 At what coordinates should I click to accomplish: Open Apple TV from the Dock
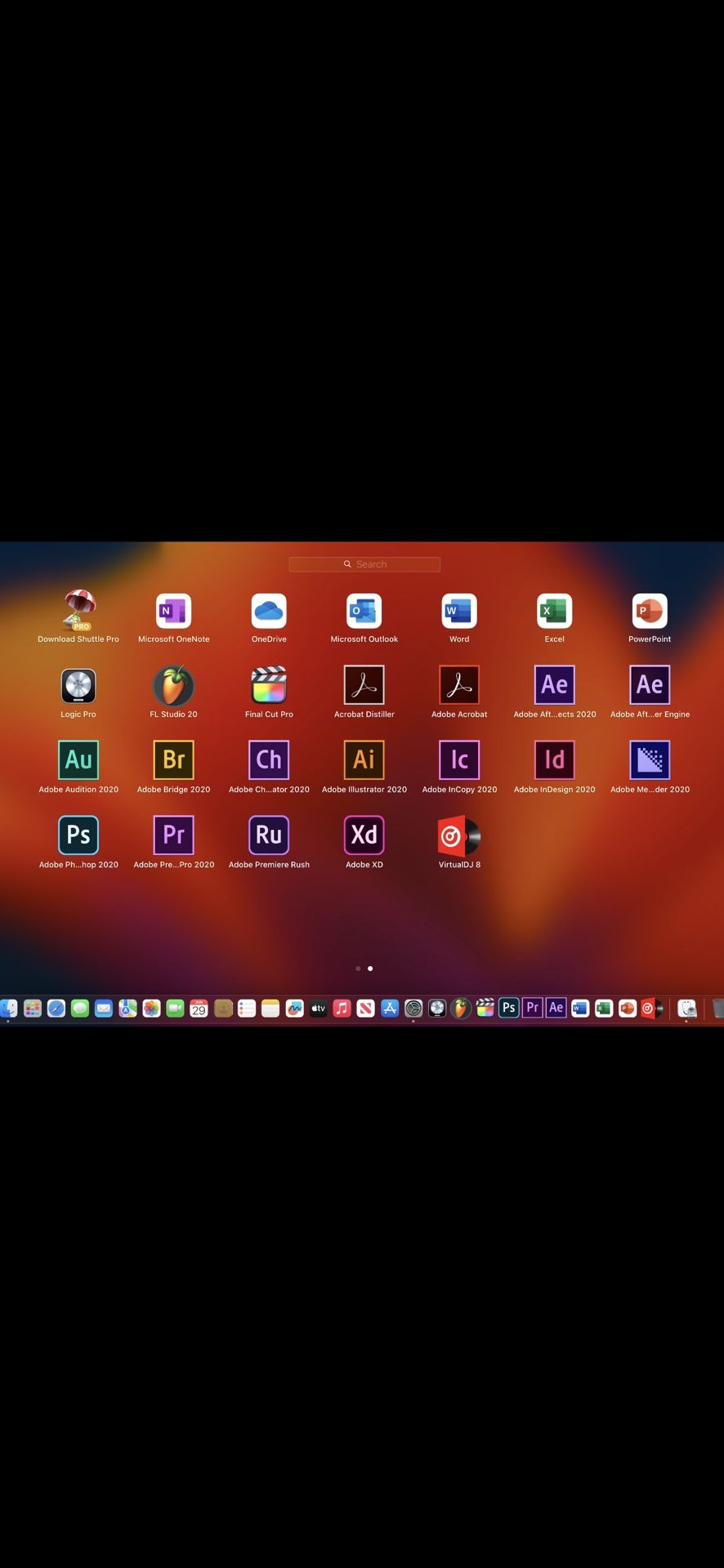(x=319, y=1009)
